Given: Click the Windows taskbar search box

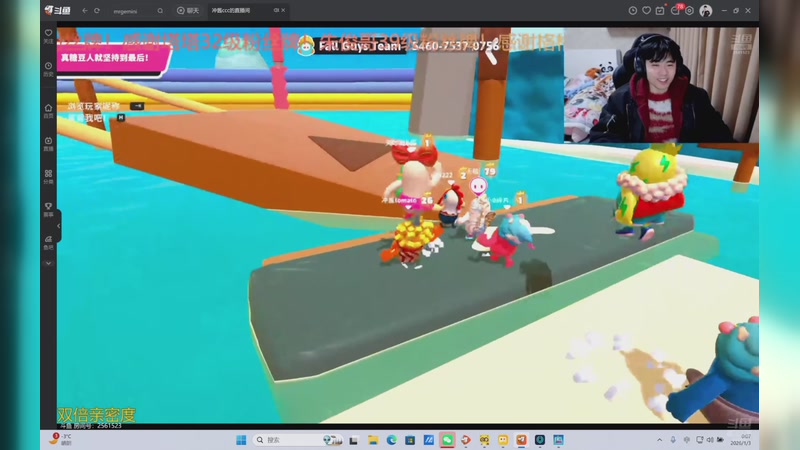Looking at the screenshot, I should (x=298, y=440).
